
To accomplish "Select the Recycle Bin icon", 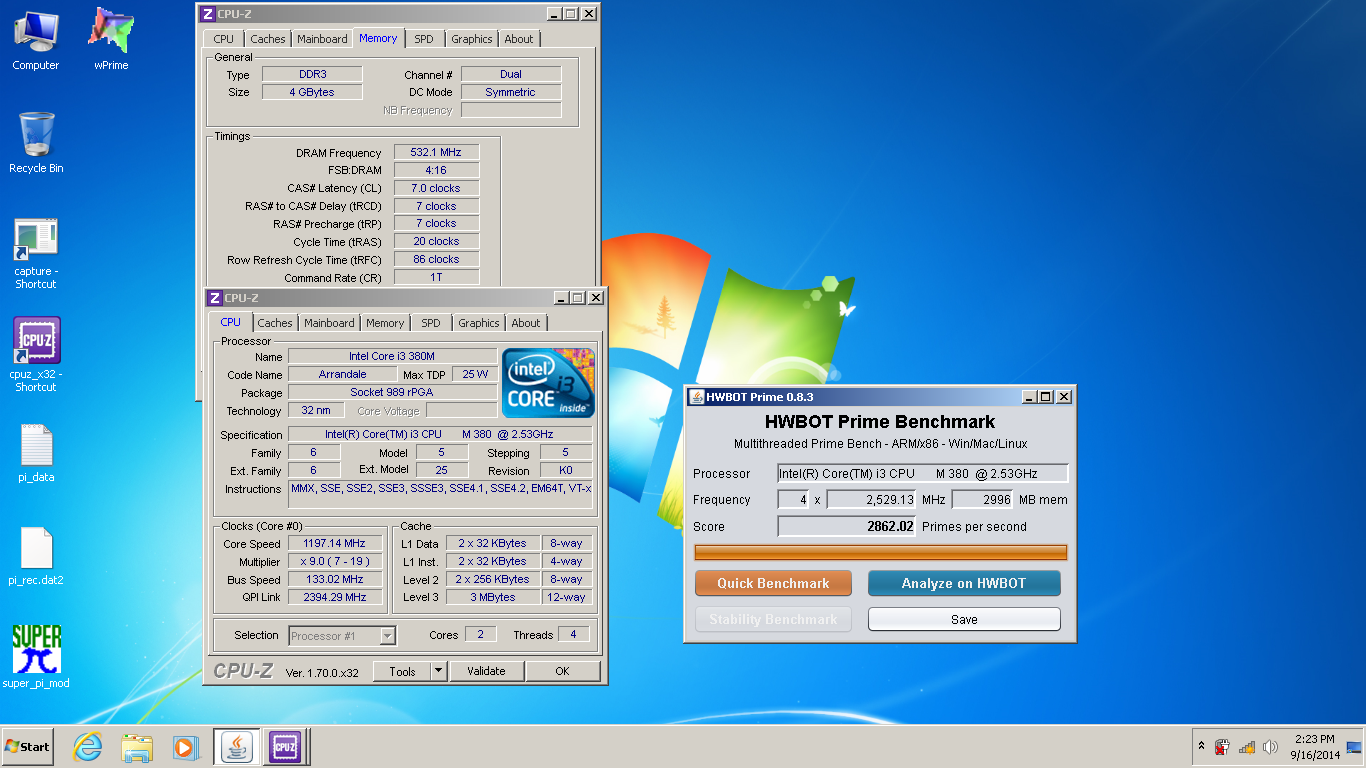I will (36, 143).
